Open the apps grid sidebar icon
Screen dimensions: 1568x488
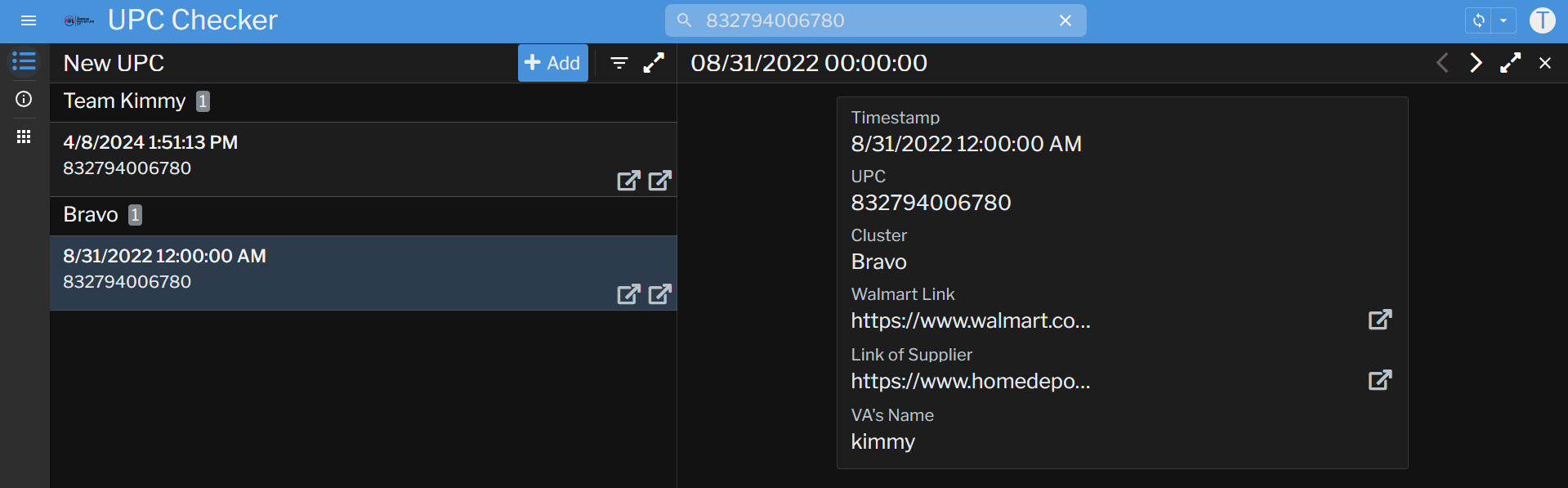[x=24, y=137]
